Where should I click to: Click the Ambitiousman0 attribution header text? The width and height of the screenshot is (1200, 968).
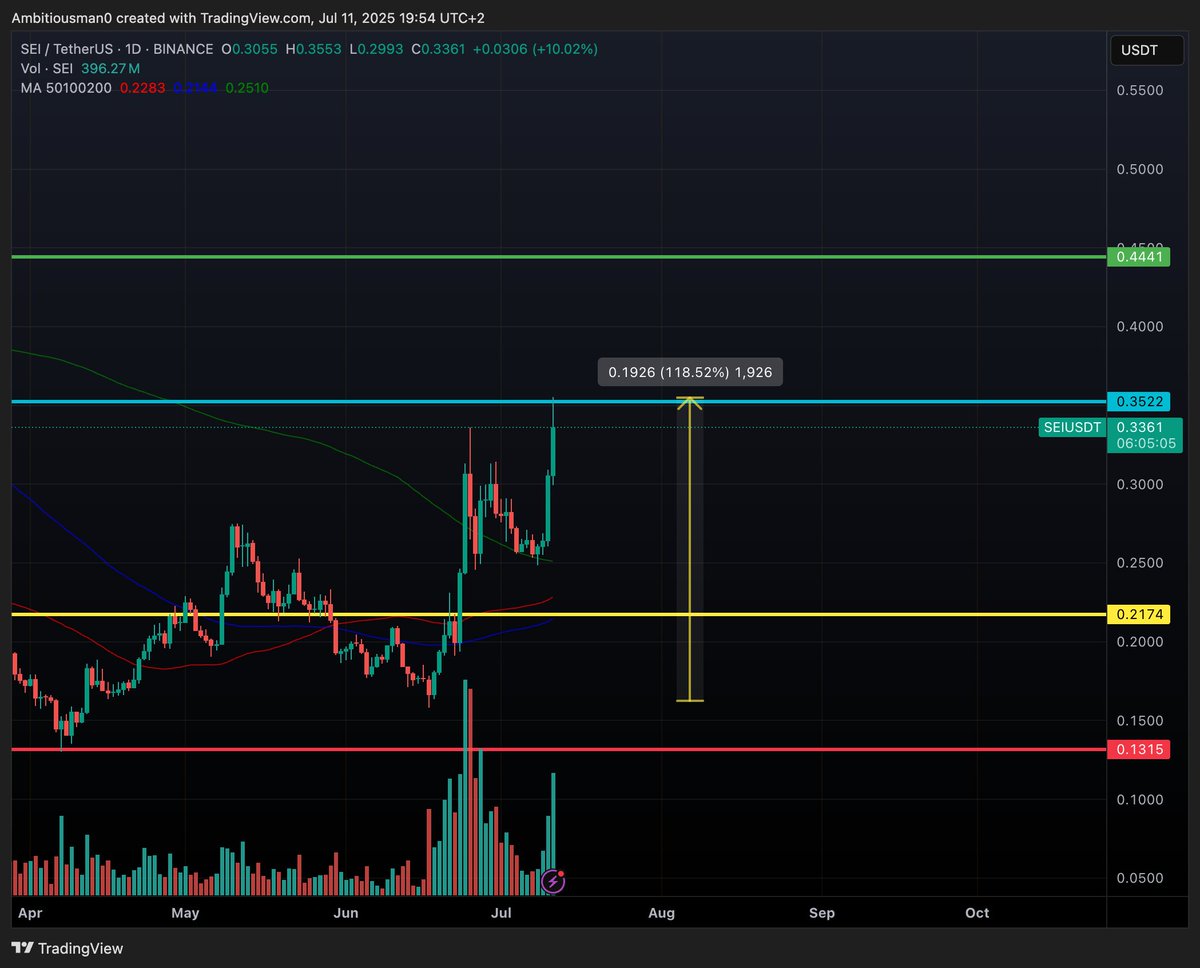pyautogui.click(x=247, y=17)
